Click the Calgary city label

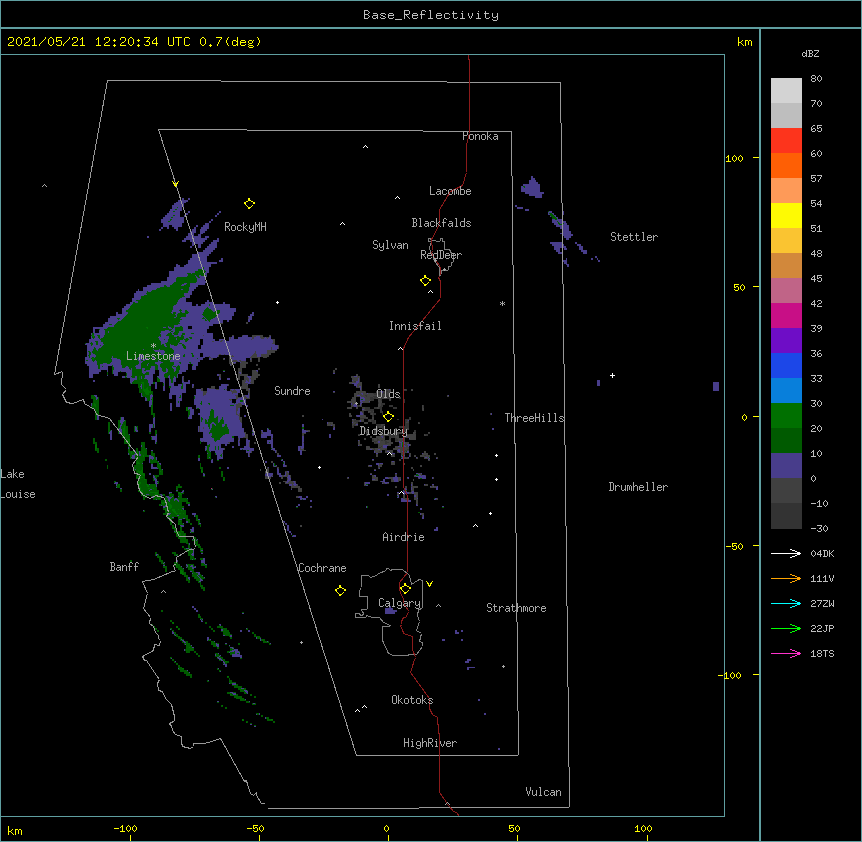pyautogui.click(x=400, y=603)
